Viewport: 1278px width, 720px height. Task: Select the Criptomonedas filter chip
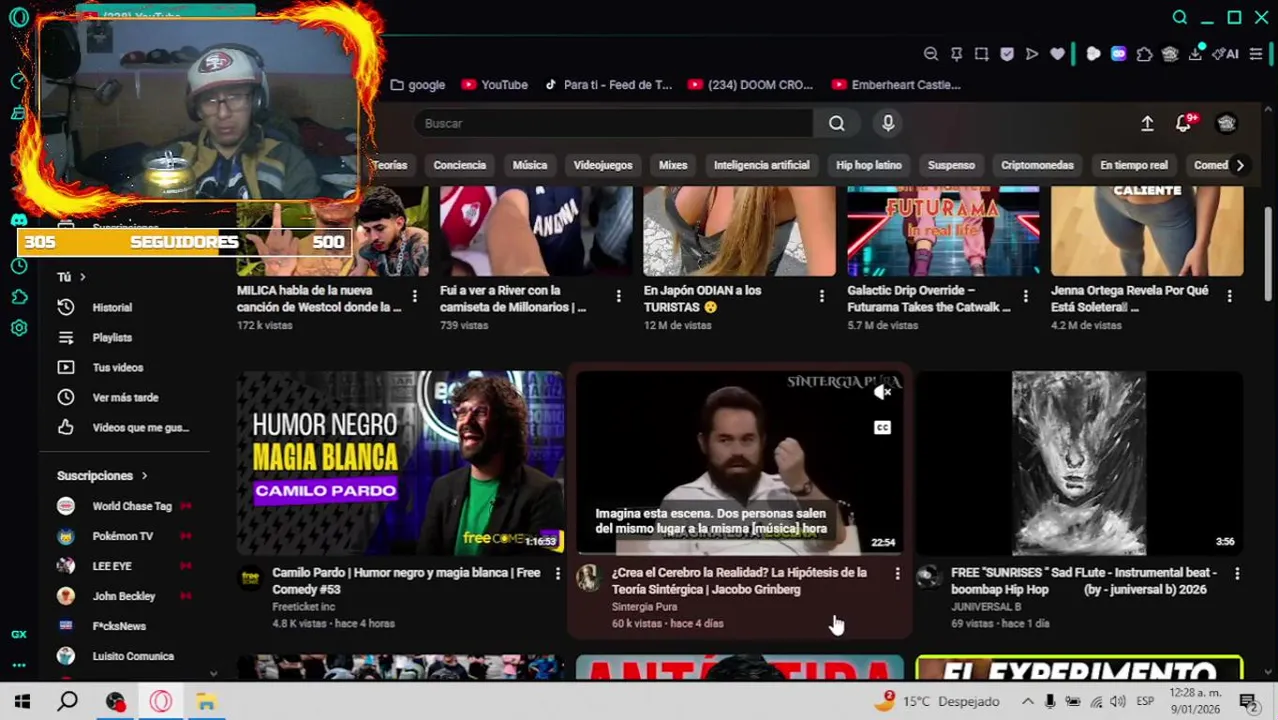point(1037,165)
